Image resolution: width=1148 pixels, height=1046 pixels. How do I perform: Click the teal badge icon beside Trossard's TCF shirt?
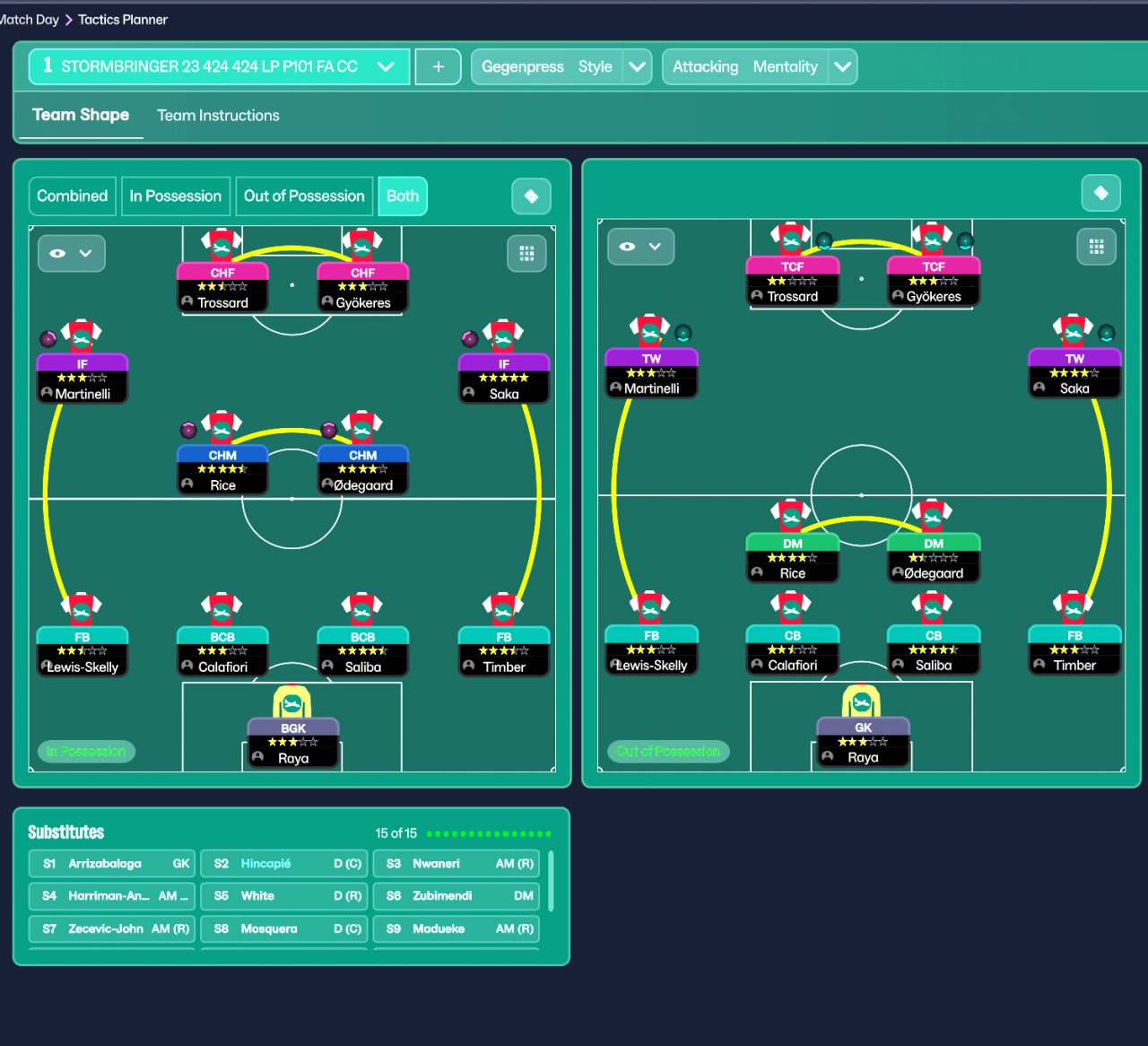tap(824, 240)
